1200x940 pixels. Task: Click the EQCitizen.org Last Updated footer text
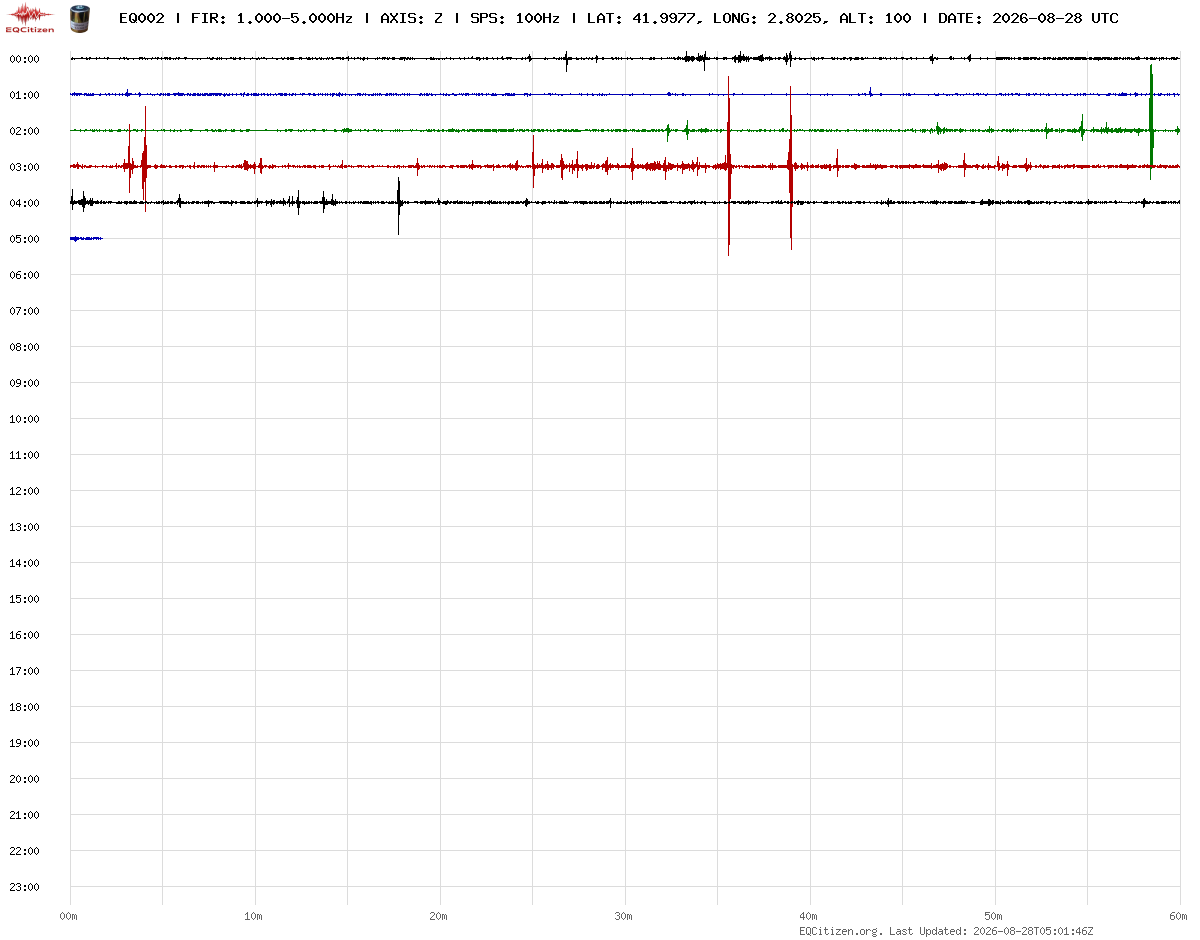pos(946,931)
